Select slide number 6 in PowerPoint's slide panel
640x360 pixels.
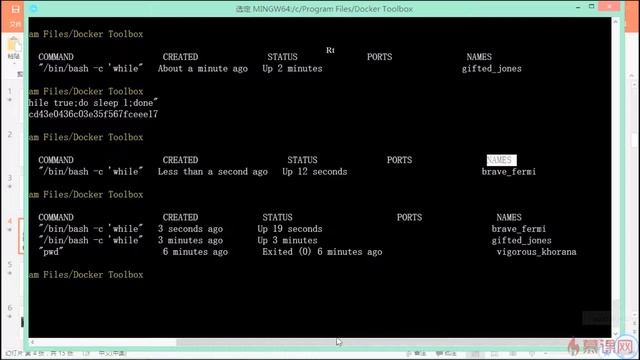pos(10,307)
